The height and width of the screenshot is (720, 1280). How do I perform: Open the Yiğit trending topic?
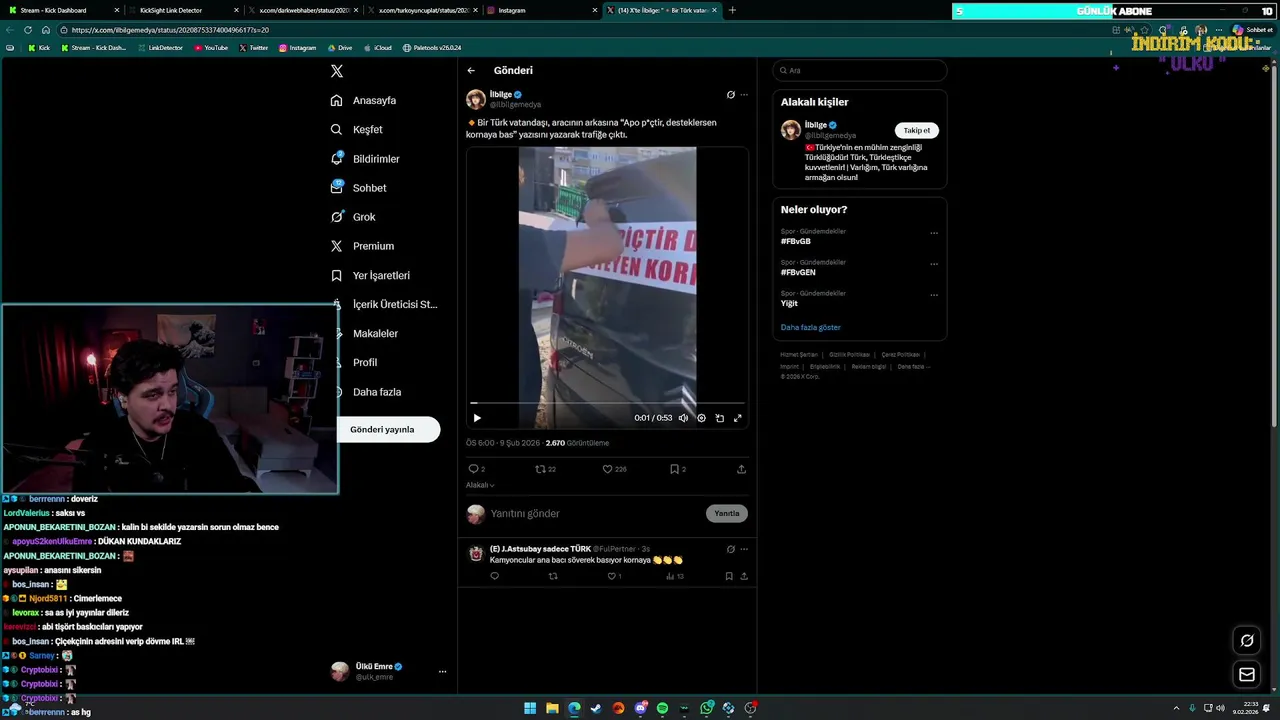(x=789, y=303)
